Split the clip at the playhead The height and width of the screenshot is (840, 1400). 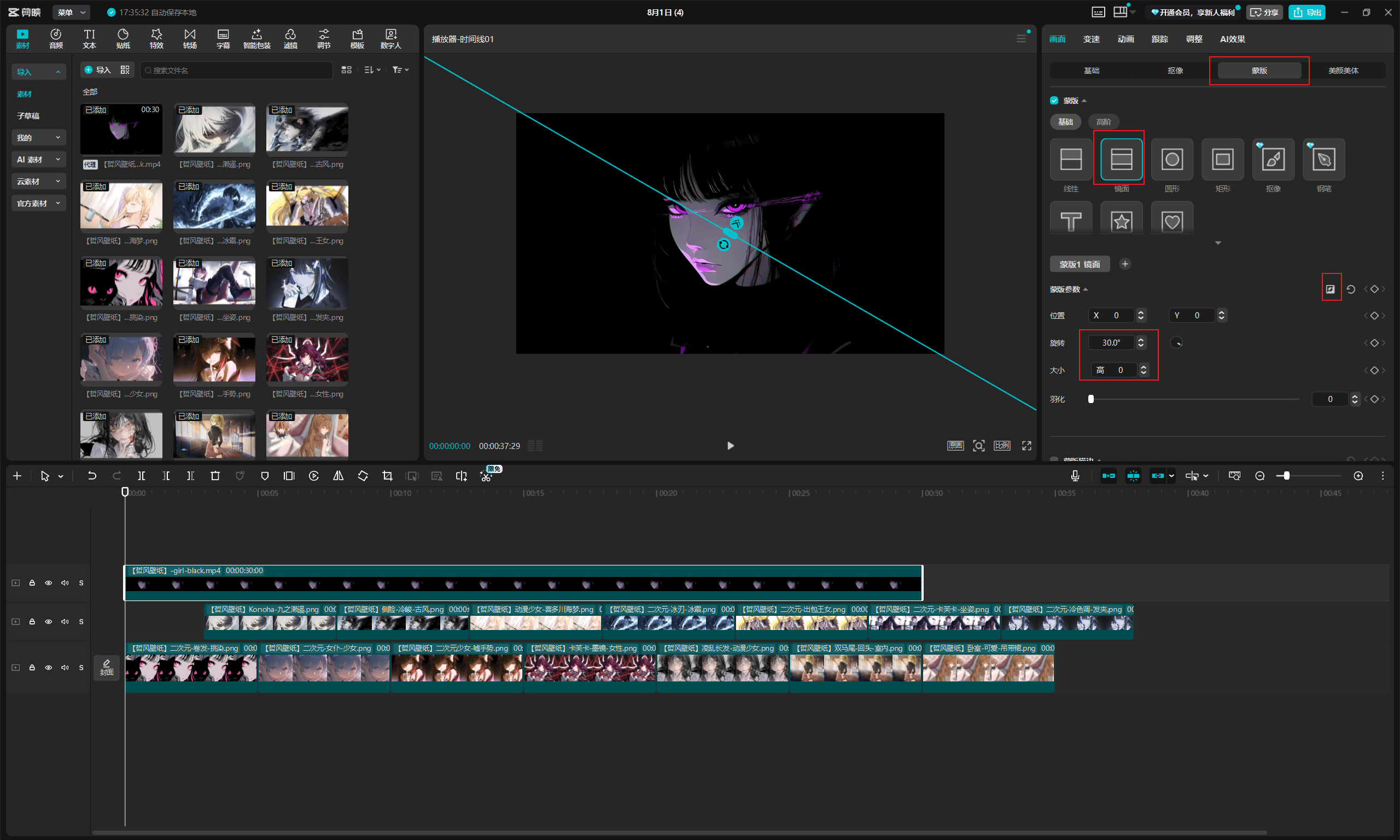(142, 476)
